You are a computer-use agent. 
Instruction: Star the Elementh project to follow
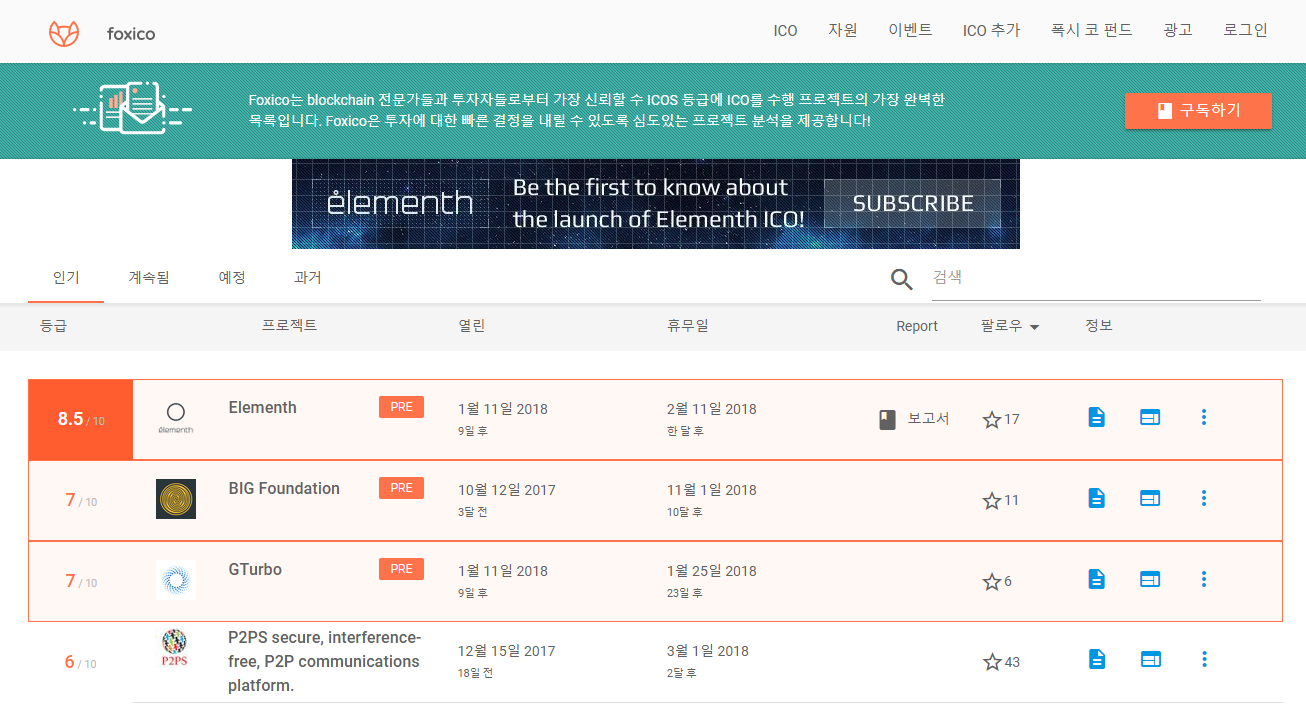992,420
